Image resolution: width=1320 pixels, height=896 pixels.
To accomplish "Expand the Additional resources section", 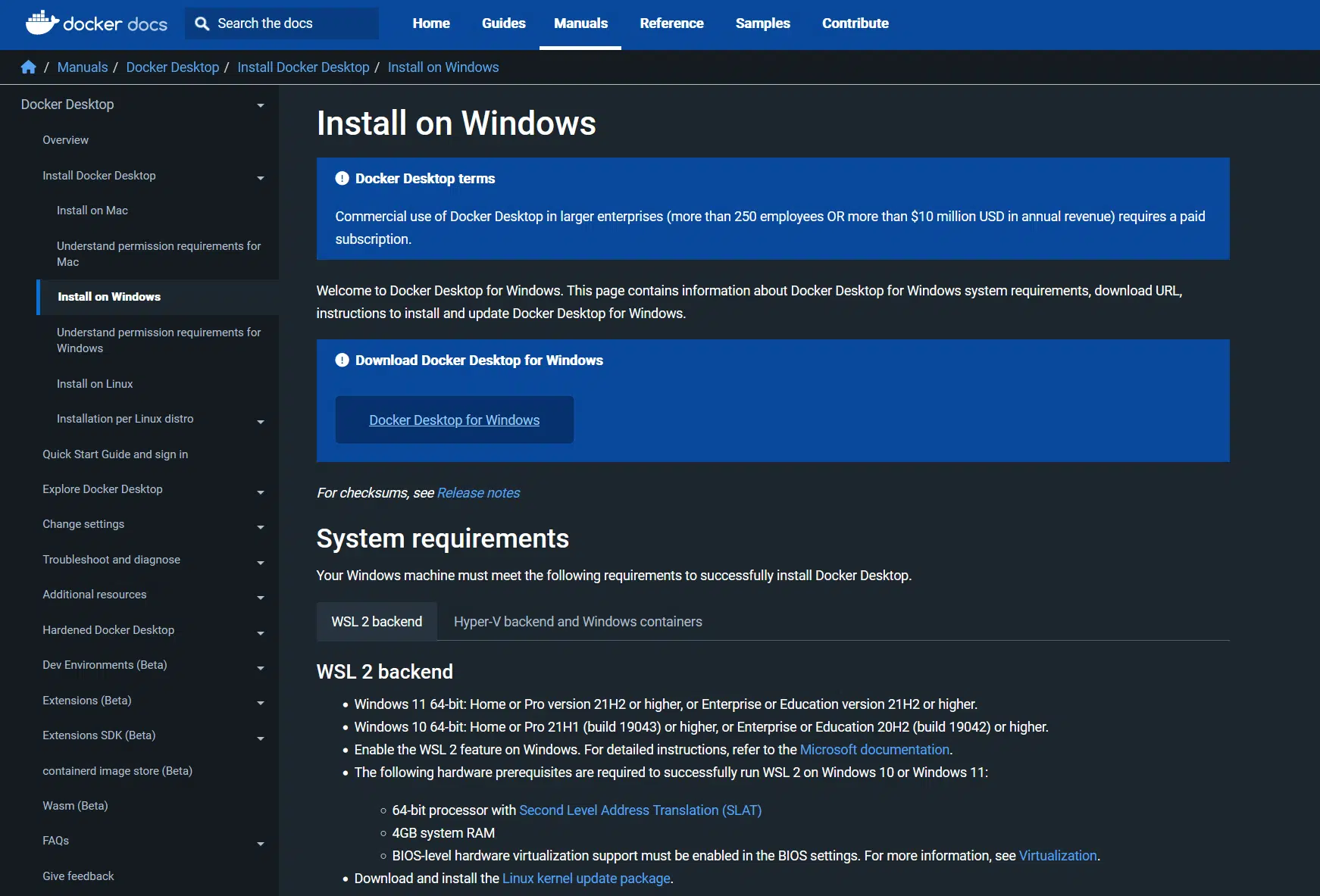I will pos(261,598).
